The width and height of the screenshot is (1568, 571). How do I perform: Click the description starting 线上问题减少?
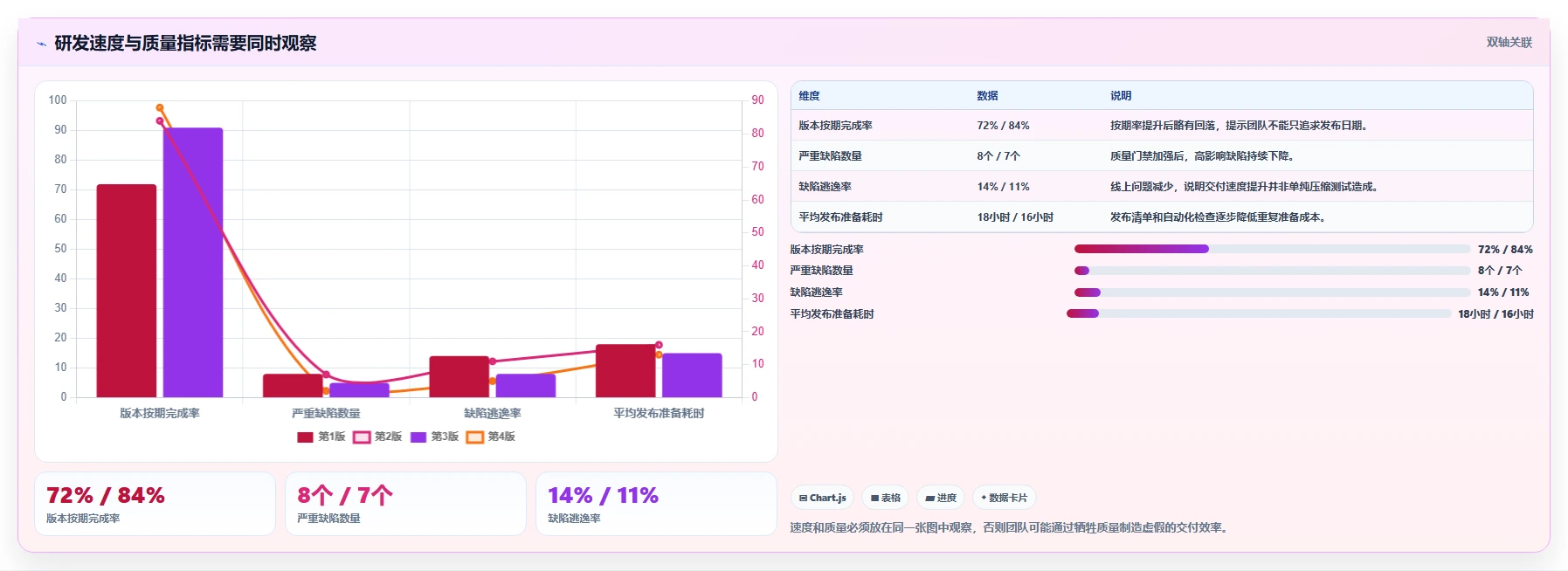pos(1245,187)
